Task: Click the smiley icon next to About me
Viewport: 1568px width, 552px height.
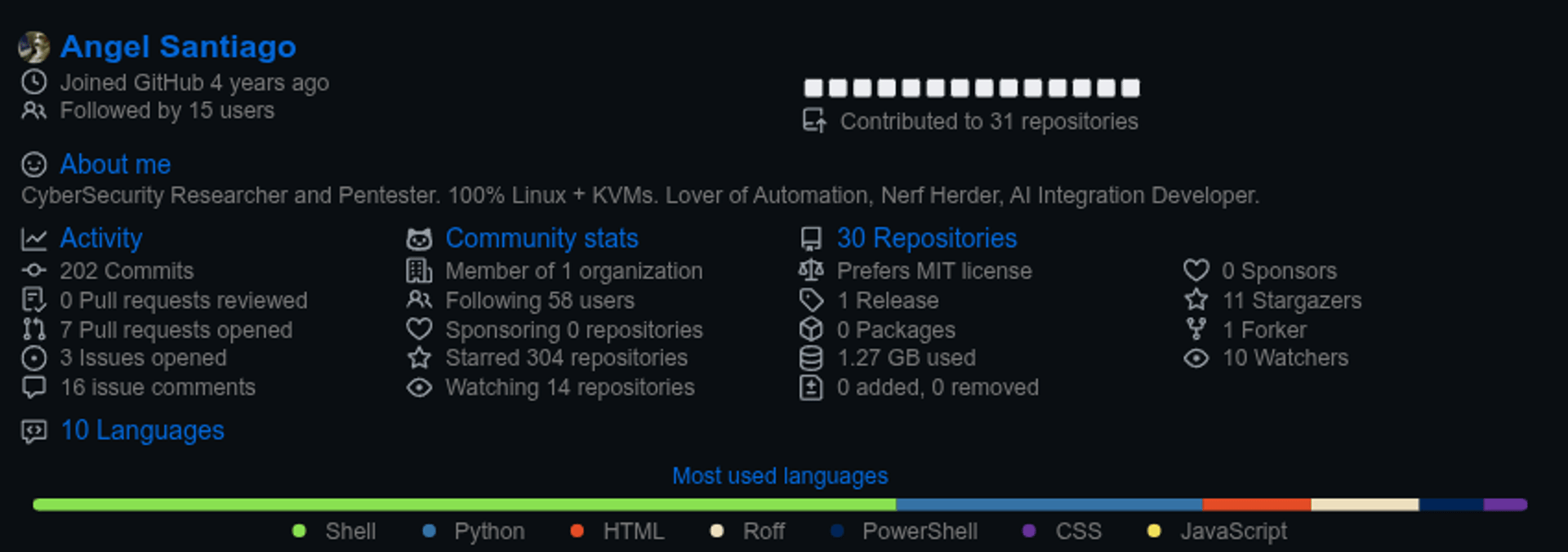Action: tap(33, 164)
